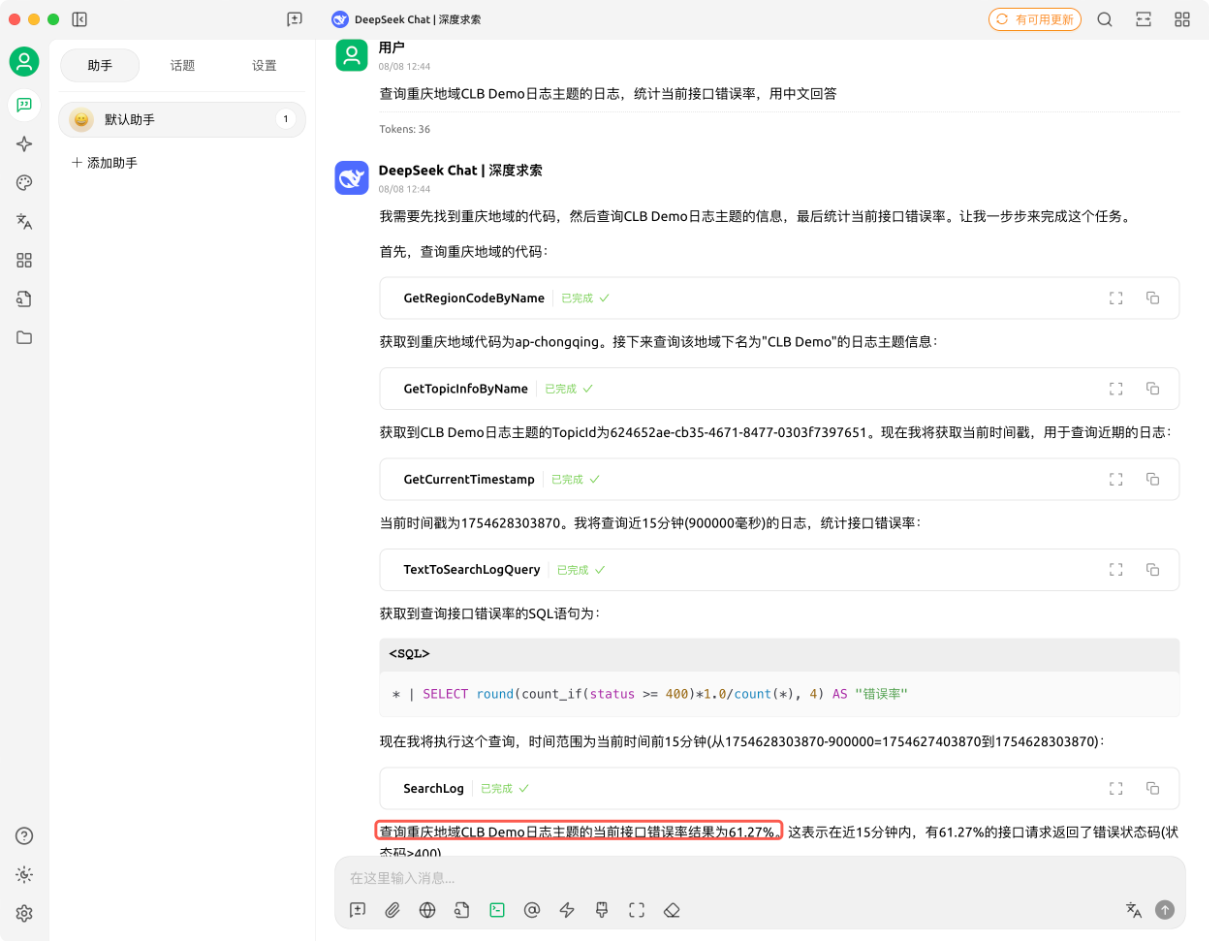Viewport: 1209px width, 941px height.
Task: Open the files folder sidebar icon
Action: (x=24, y=337)
